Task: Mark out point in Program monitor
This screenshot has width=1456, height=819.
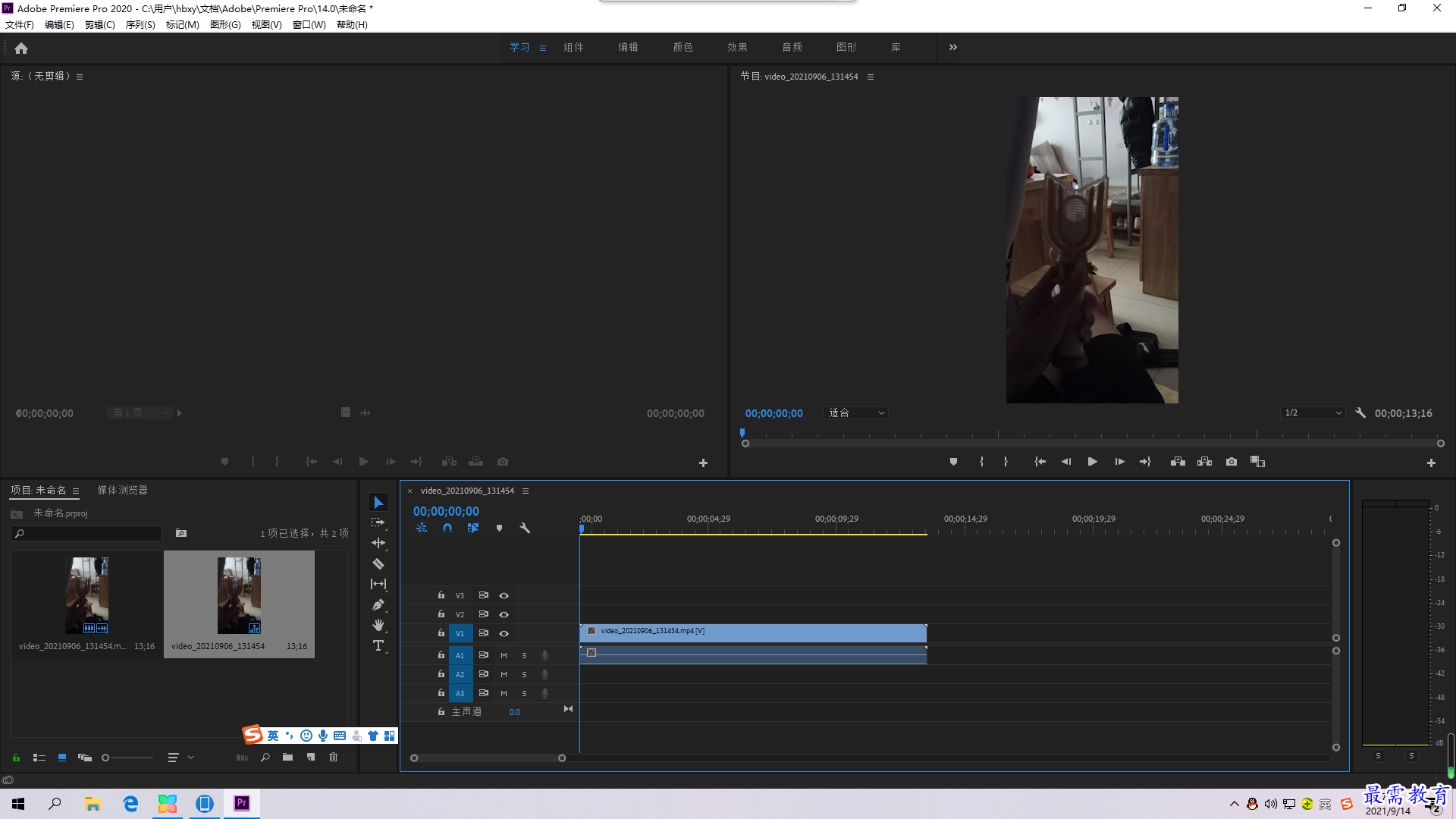Action: click(1006, 462)
